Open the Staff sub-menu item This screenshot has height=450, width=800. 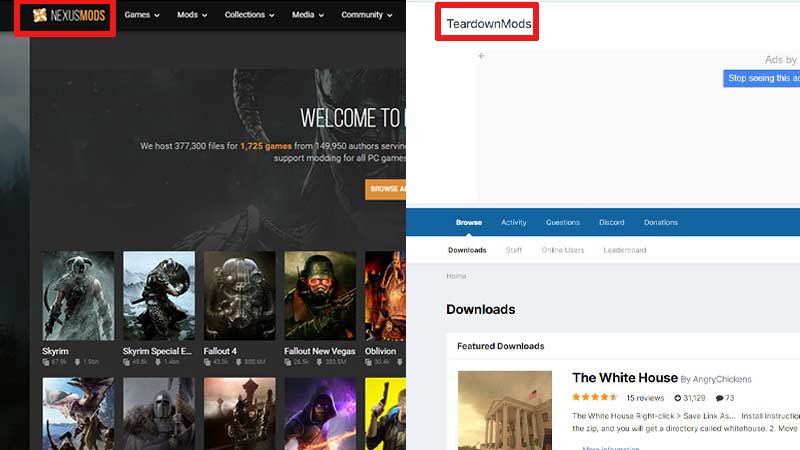coord(514,250)
